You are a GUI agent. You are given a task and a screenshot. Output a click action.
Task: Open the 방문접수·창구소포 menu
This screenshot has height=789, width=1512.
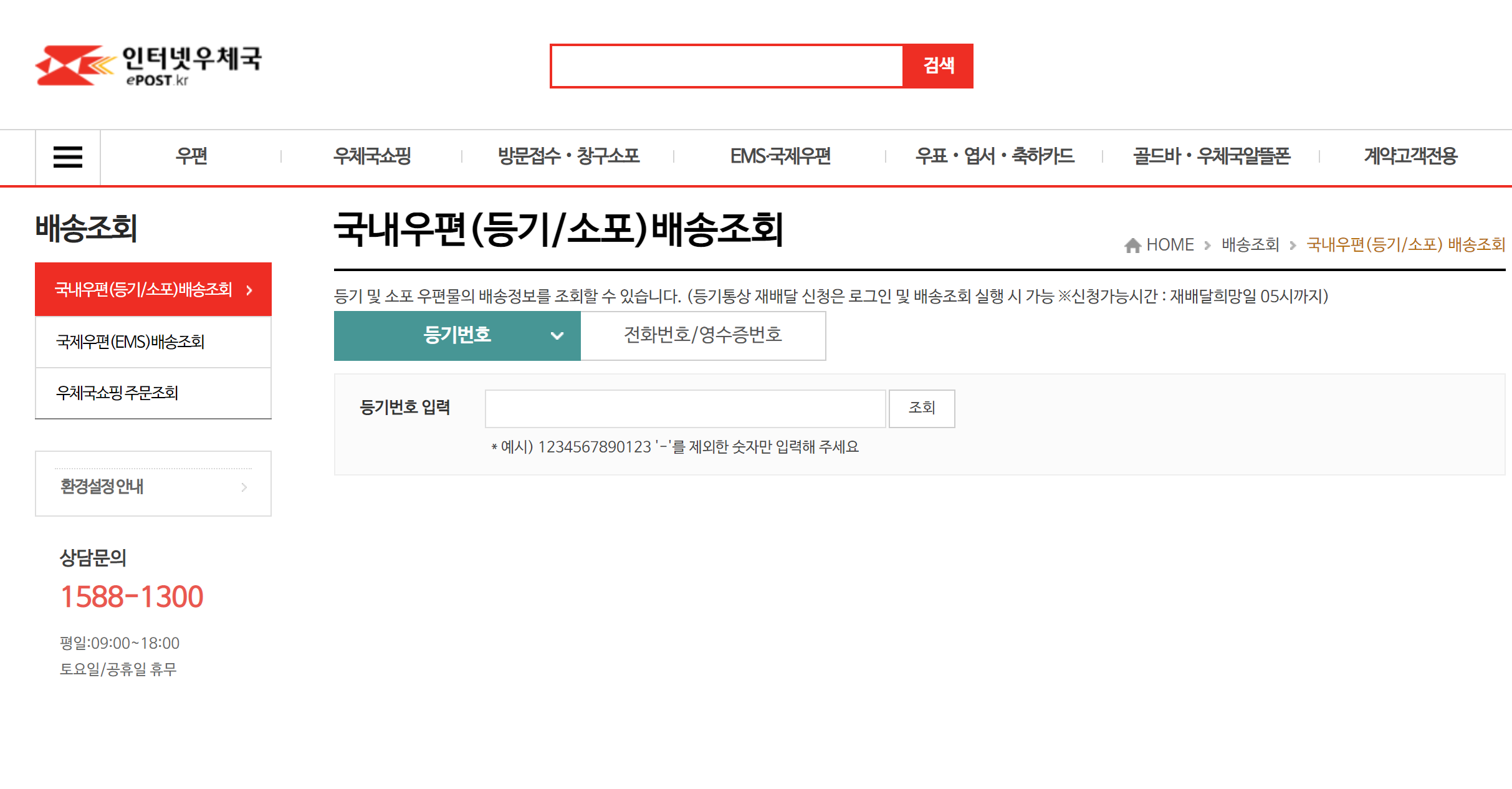click(568, 156)
